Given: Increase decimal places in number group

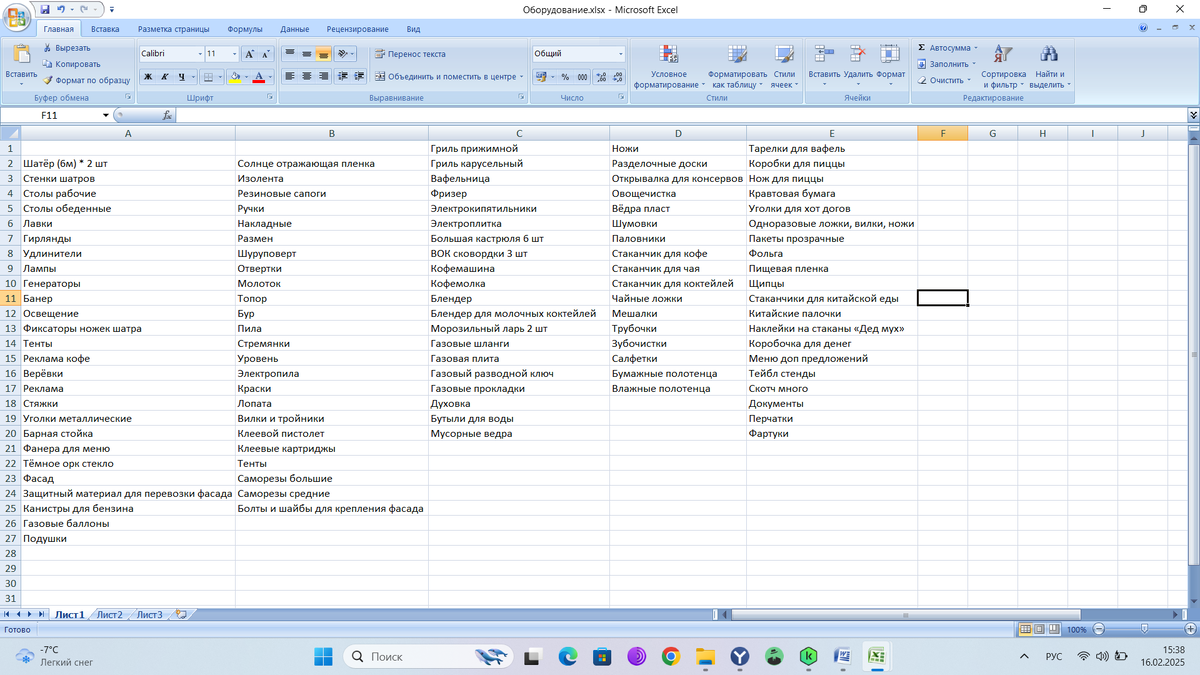Looking at the screenshot, I should 600,76.
